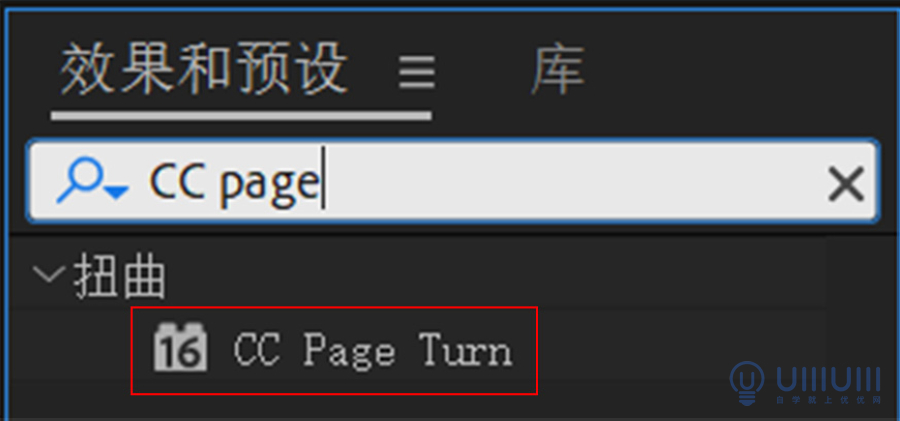The width and height of the screenshot is (900, 421).
Task: Focus the search field containing CC page
Action: (x=453, y=180)
